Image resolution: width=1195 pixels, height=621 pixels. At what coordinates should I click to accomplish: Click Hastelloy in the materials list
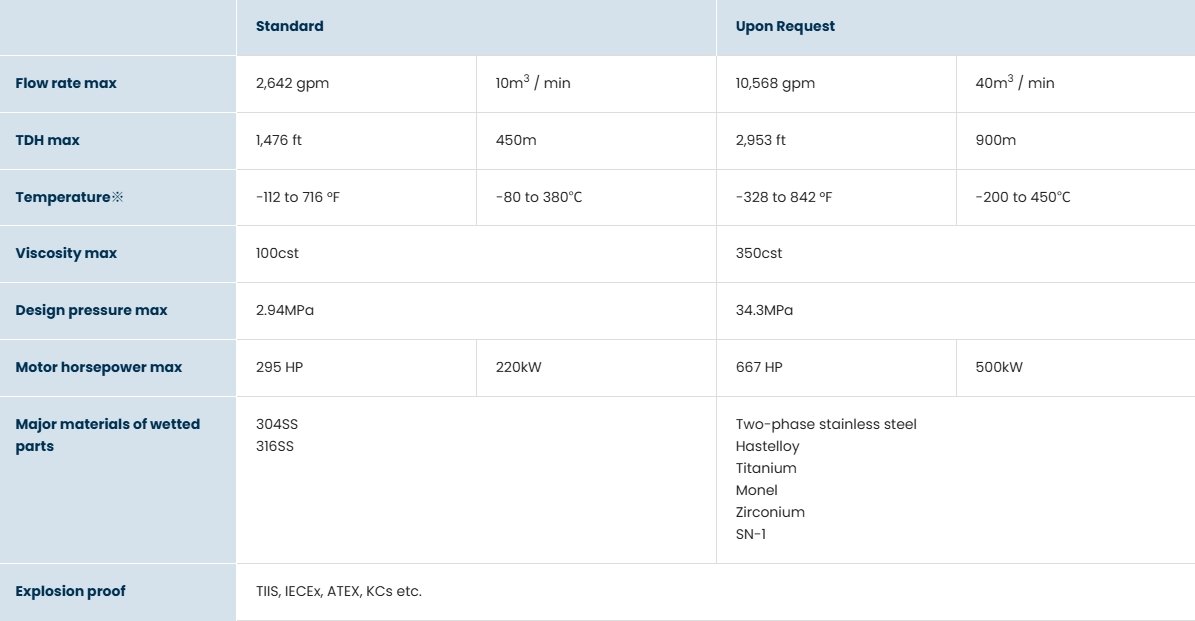[x=767, y=446]
